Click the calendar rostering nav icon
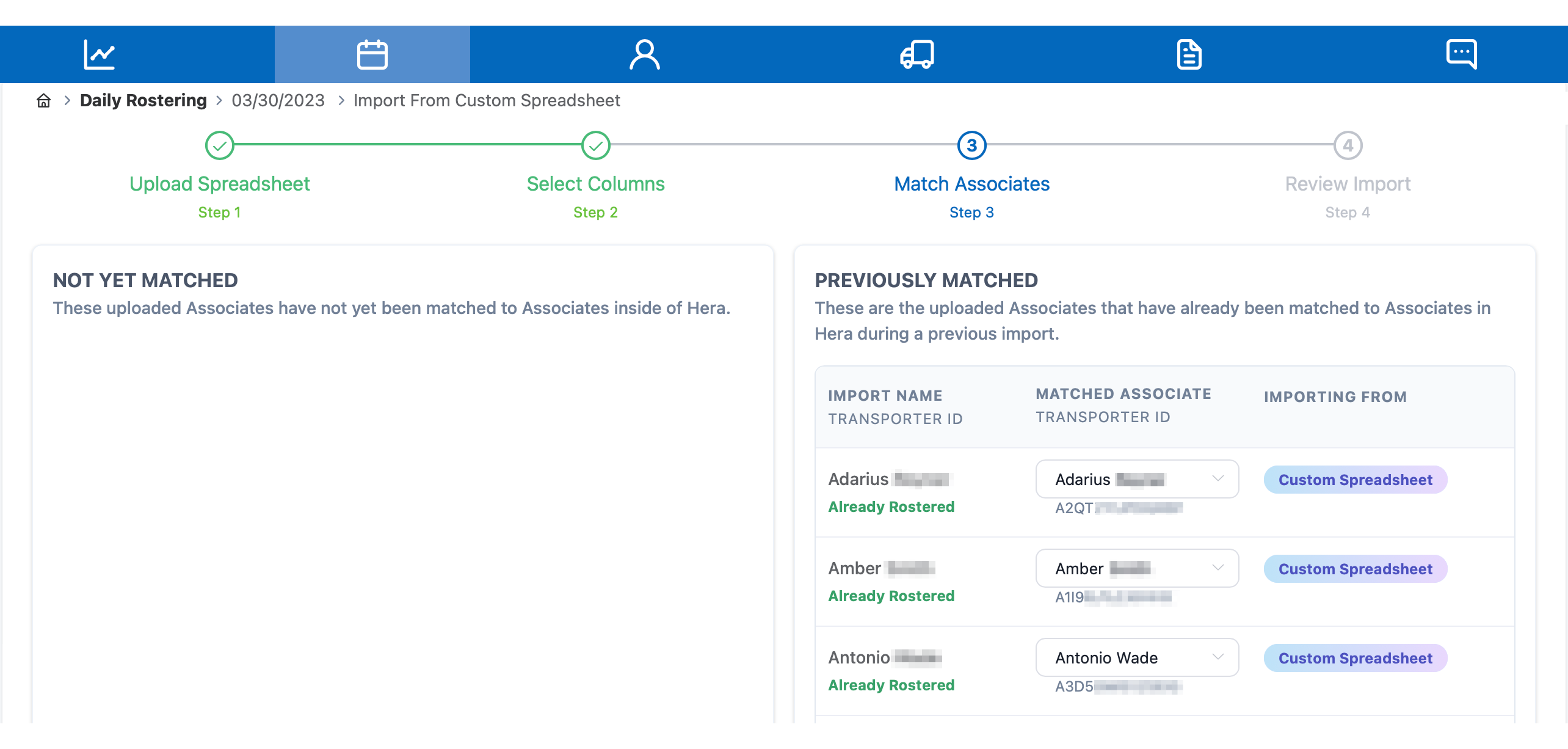Viewport: 1568px width, 749px height. click(372, 54)
